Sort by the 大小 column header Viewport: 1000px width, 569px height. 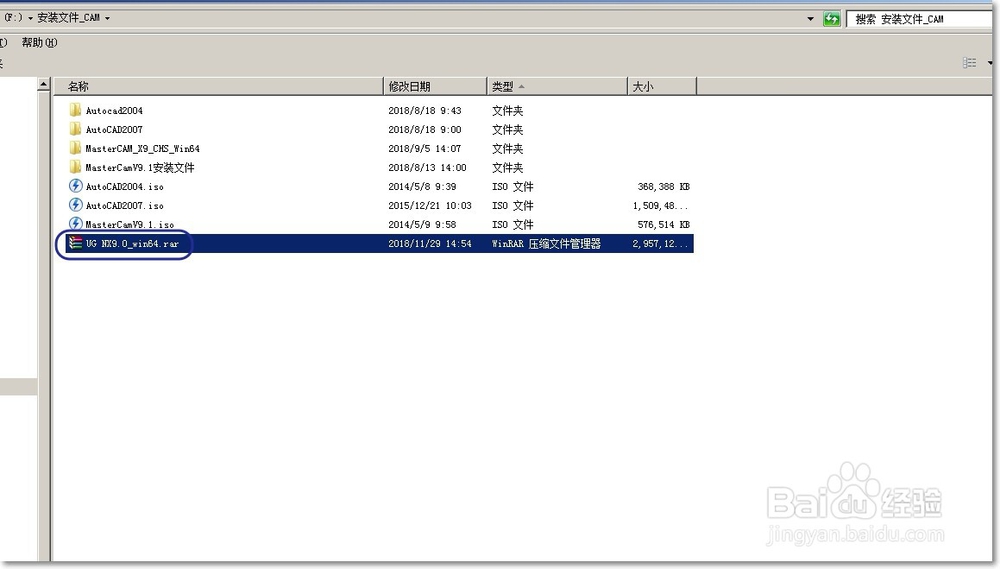click(x=662, y=86)
